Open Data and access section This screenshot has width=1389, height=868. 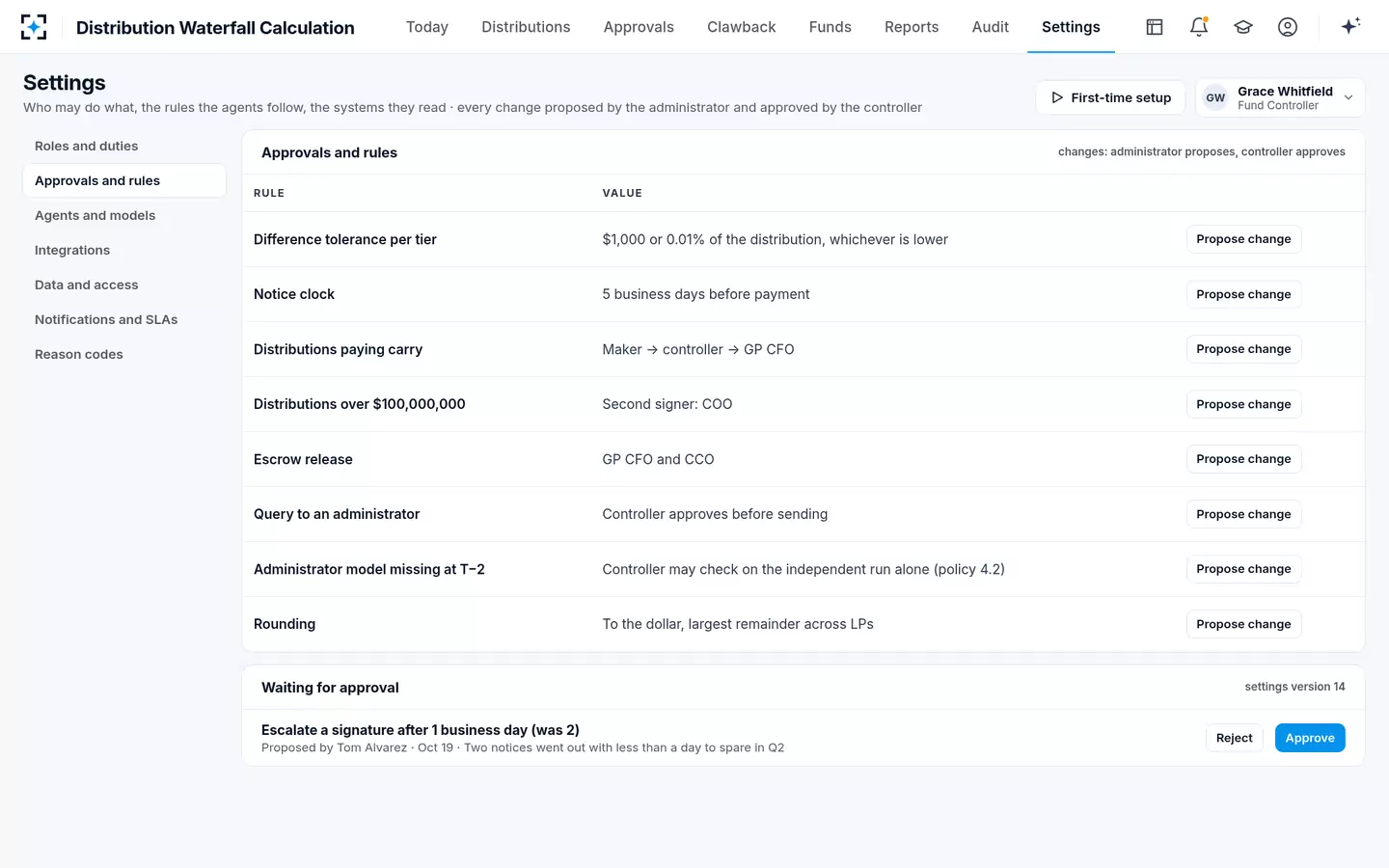(x=124, y=285)
